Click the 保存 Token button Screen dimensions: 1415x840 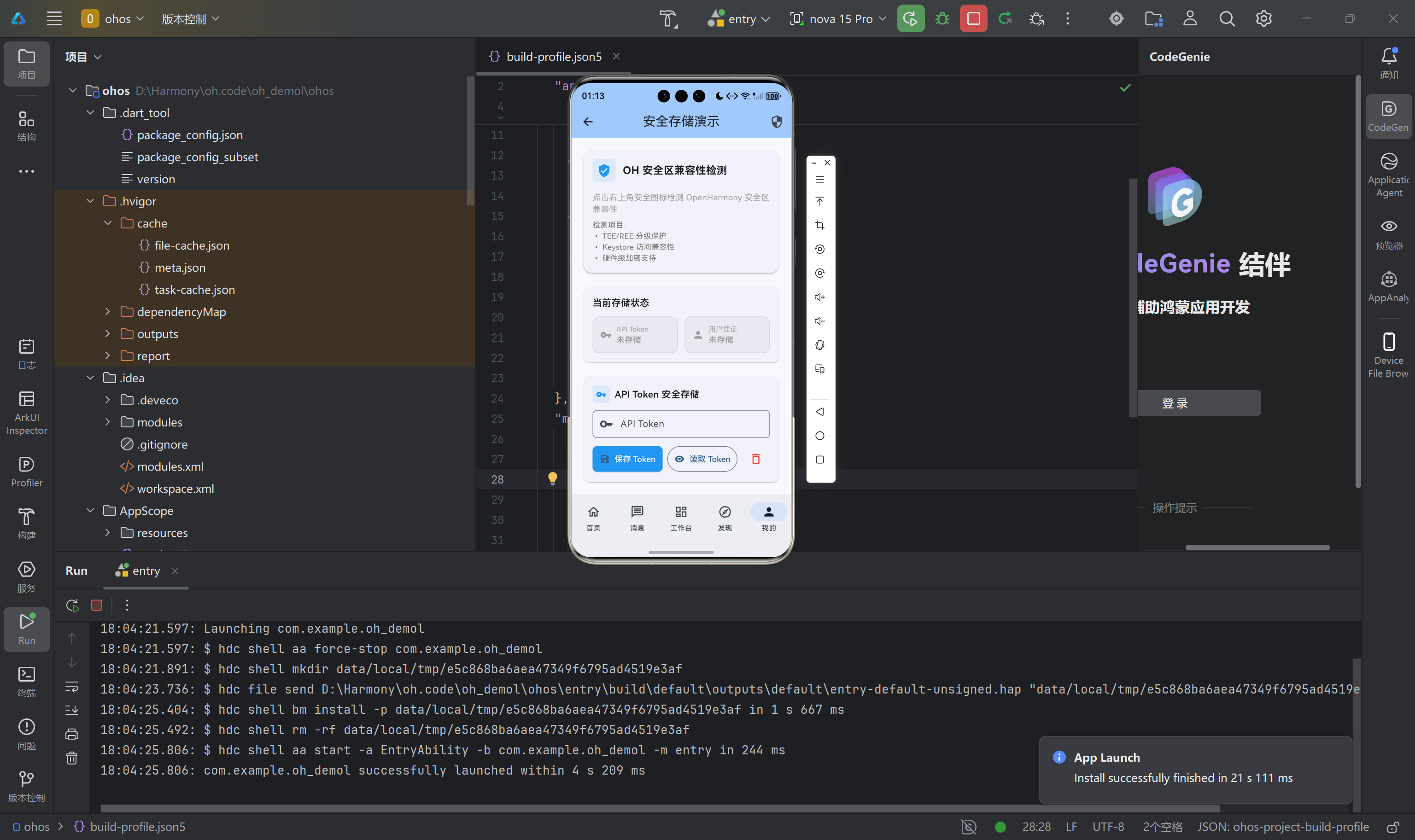click(627, 459)
